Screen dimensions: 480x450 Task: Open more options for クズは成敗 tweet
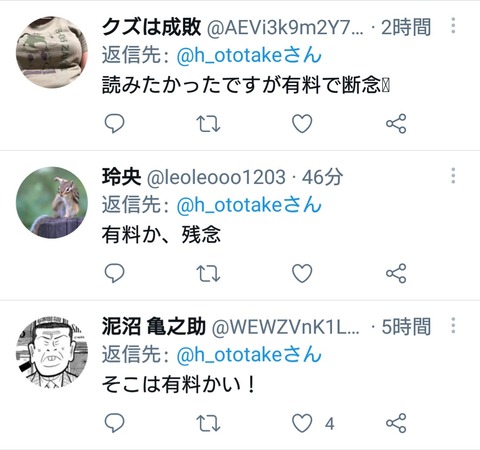click(x=453, y=25)
